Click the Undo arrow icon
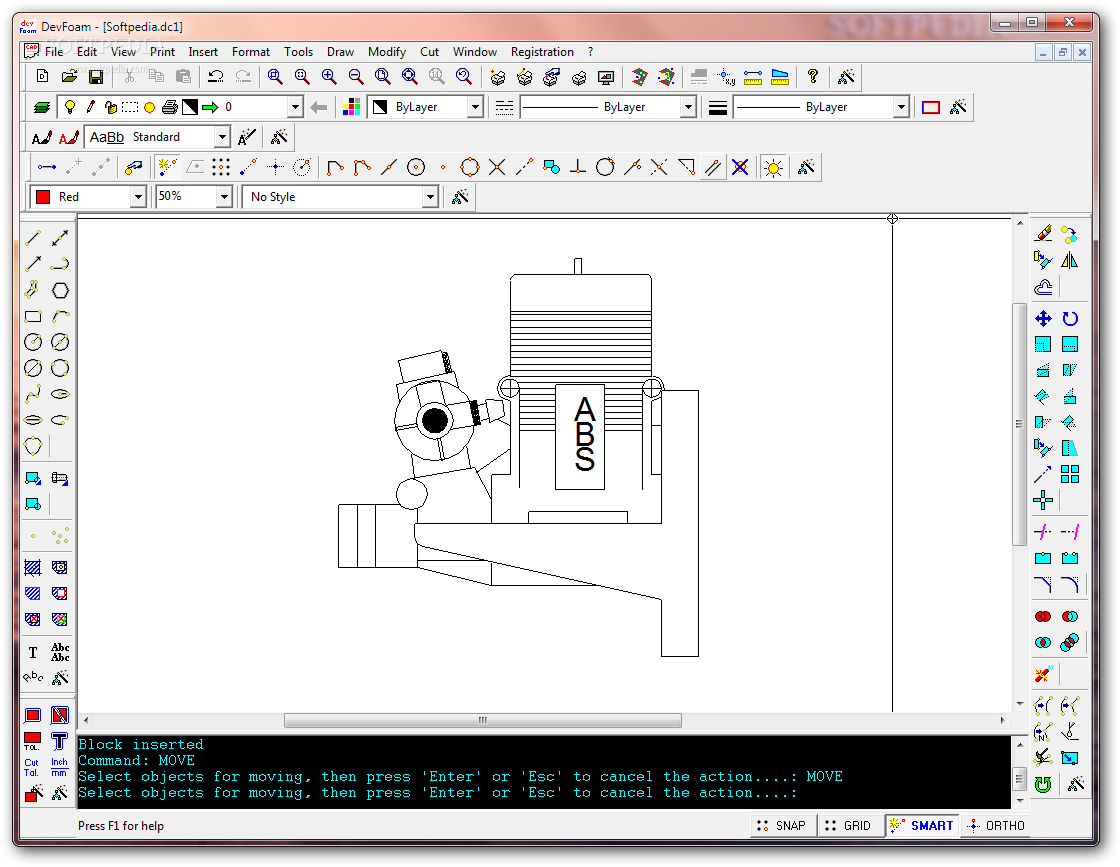1120x867 pixels. (216, 76)
